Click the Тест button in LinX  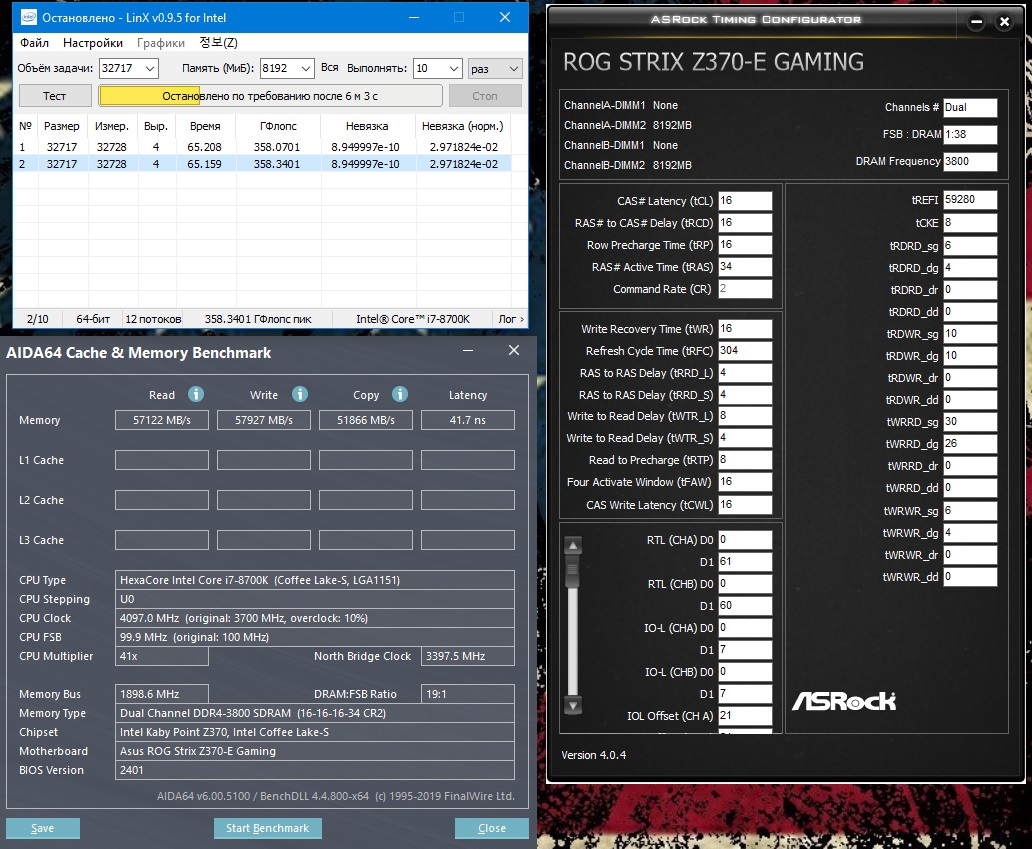(x=55, y=95)
